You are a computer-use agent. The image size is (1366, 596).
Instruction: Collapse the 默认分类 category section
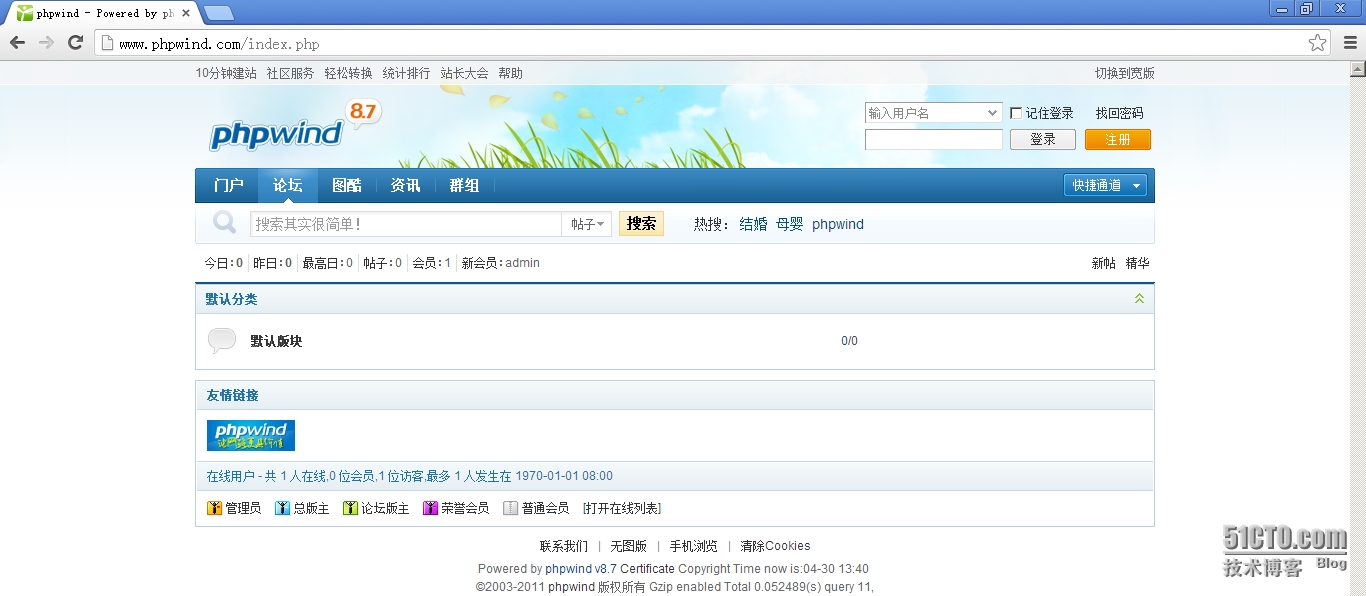[1139, 298]
